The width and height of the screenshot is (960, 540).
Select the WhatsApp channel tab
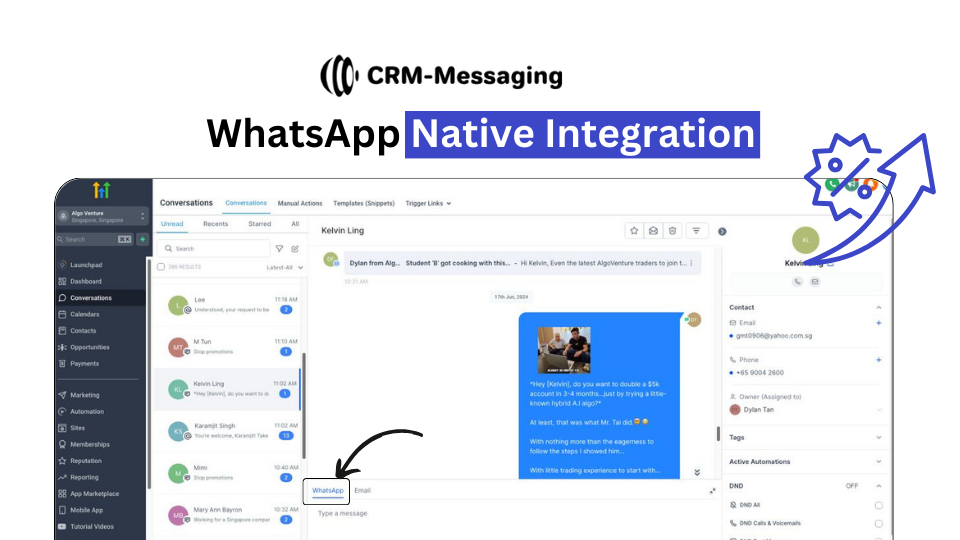[x=328, y=490]
